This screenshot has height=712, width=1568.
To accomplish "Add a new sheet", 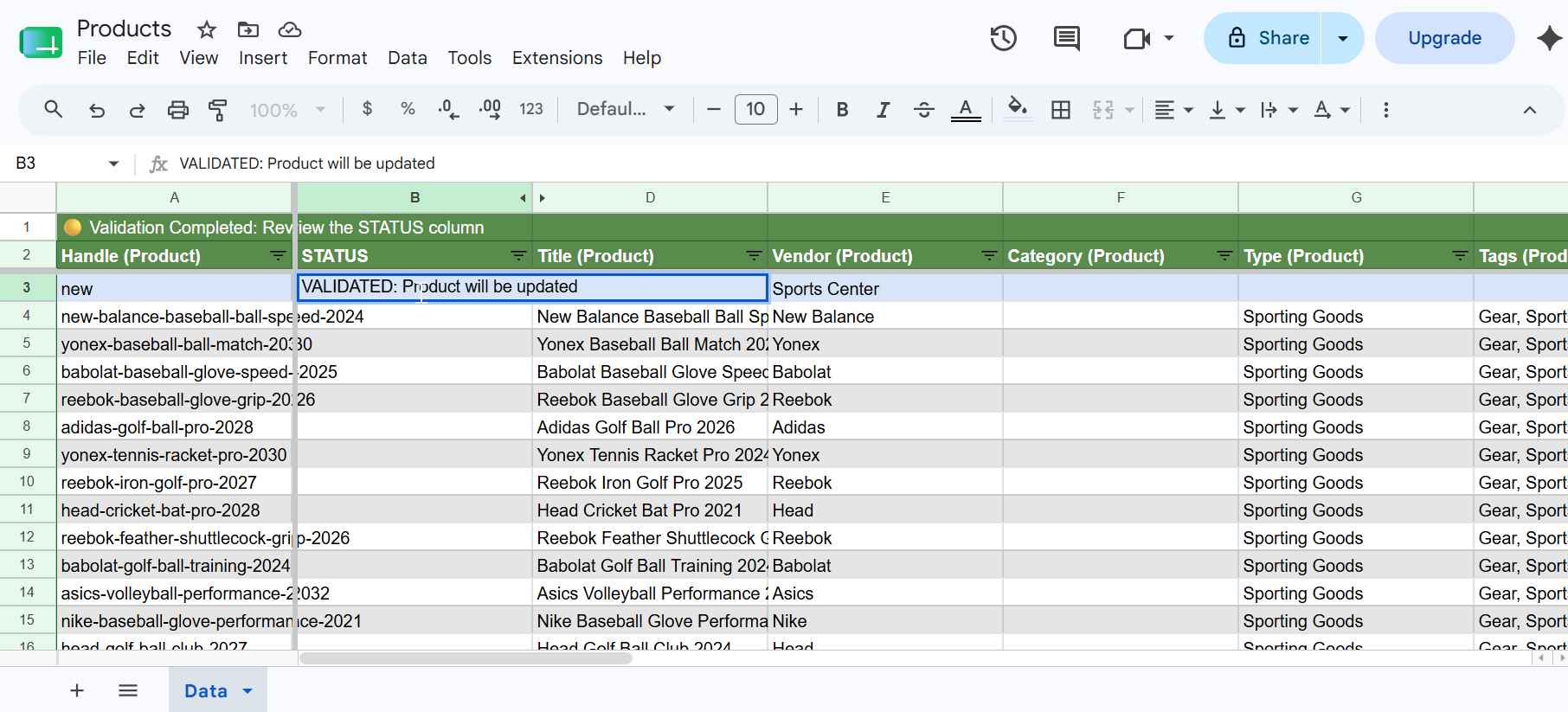I will coord(77,690).
